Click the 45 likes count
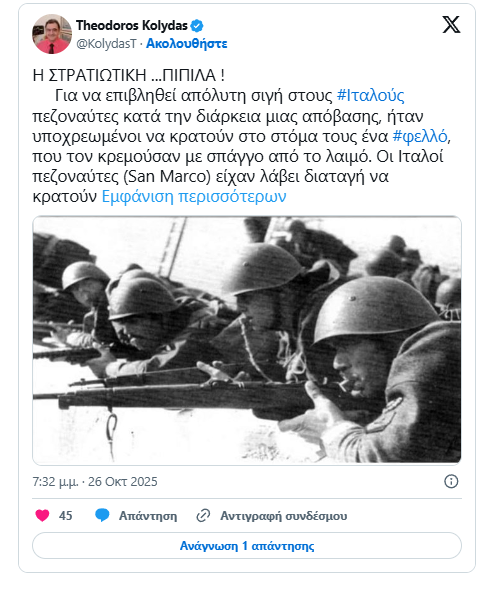The width and height of the screenshot is (502, 590). click(65, 515)
